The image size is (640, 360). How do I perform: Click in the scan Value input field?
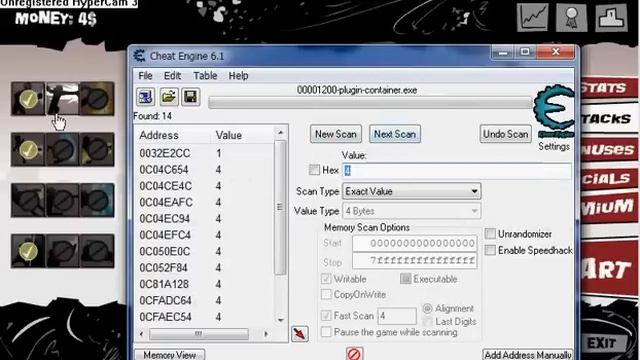457,170
